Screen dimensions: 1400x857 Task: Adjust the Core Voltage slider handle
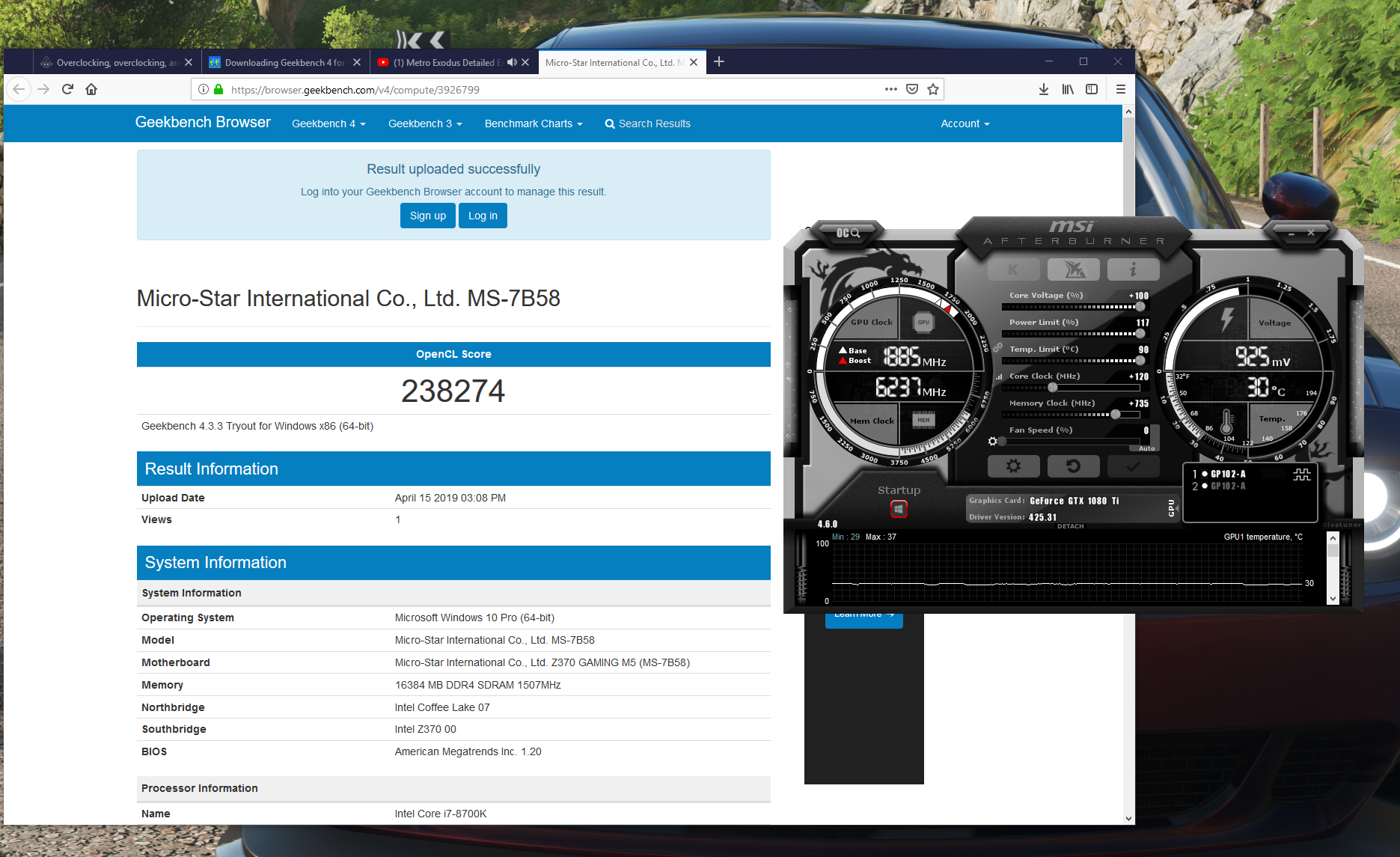[x=1140, y=307]
